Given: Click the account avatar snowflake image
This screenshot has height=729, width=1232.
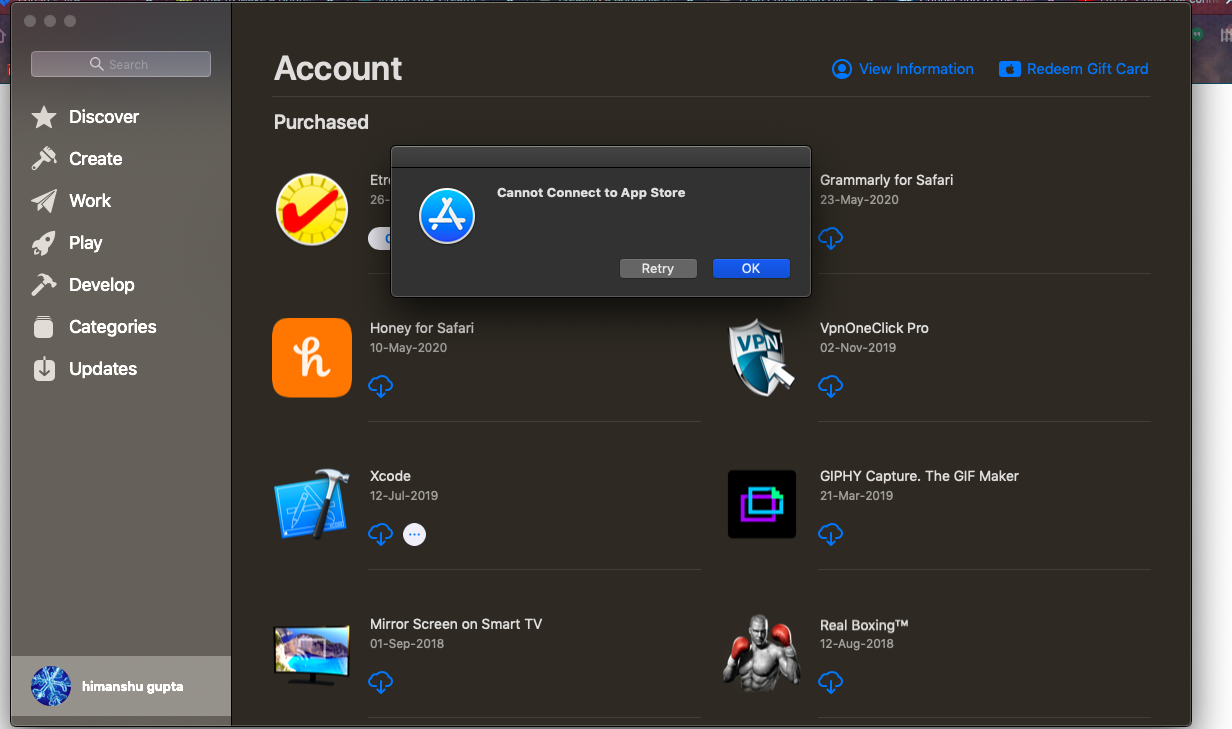Looking at the screenshot, I should [x=51, y=686].
